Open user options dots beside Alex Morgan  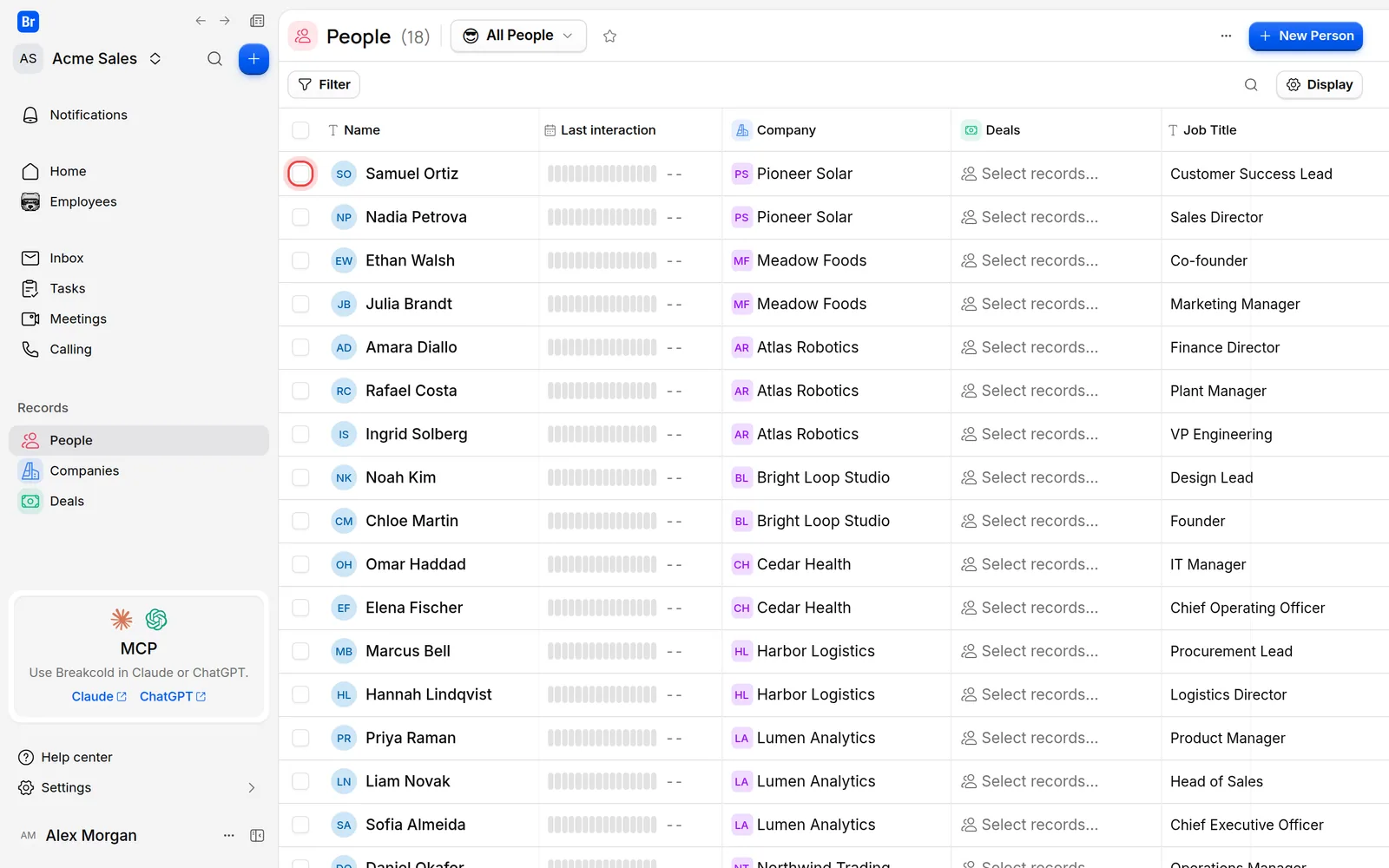pyautogui.click(x=228, y=835)
